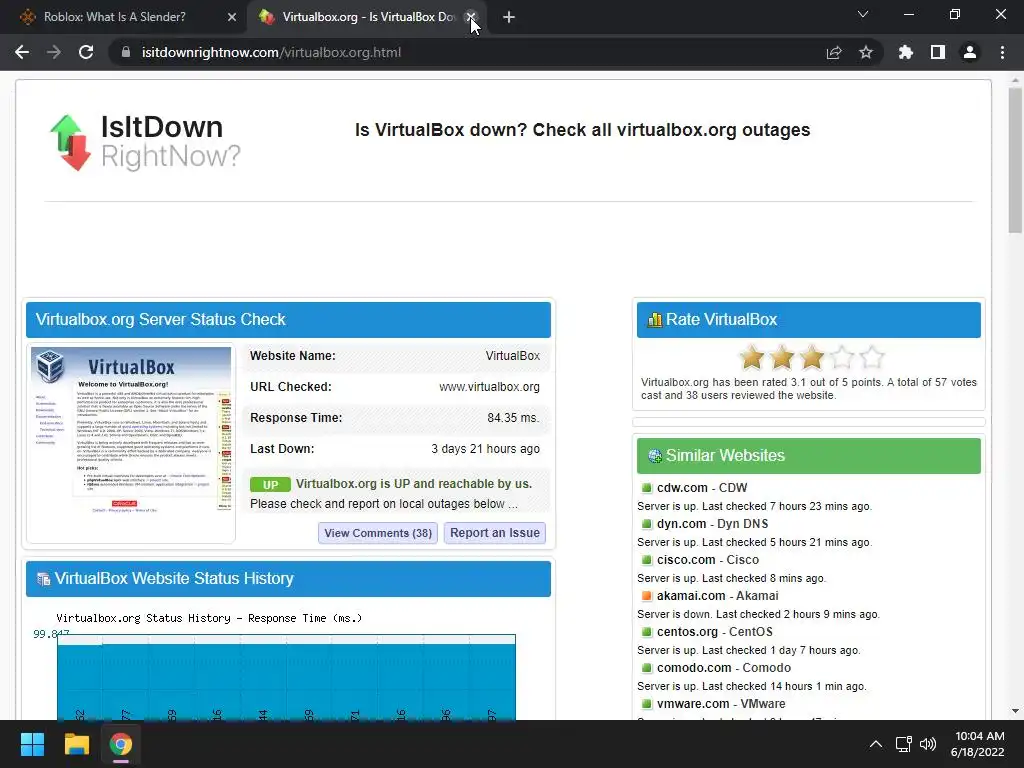
Task: Click the Status History header icon
Action: click(x=44, y=579)
